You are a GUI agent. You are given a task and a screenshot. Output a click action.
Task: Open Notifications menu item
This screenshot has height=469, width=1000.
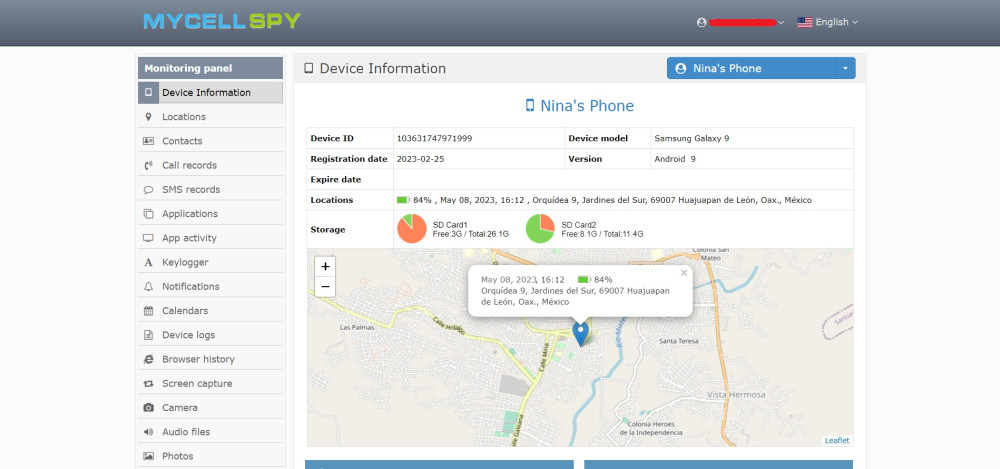[210, 287]
